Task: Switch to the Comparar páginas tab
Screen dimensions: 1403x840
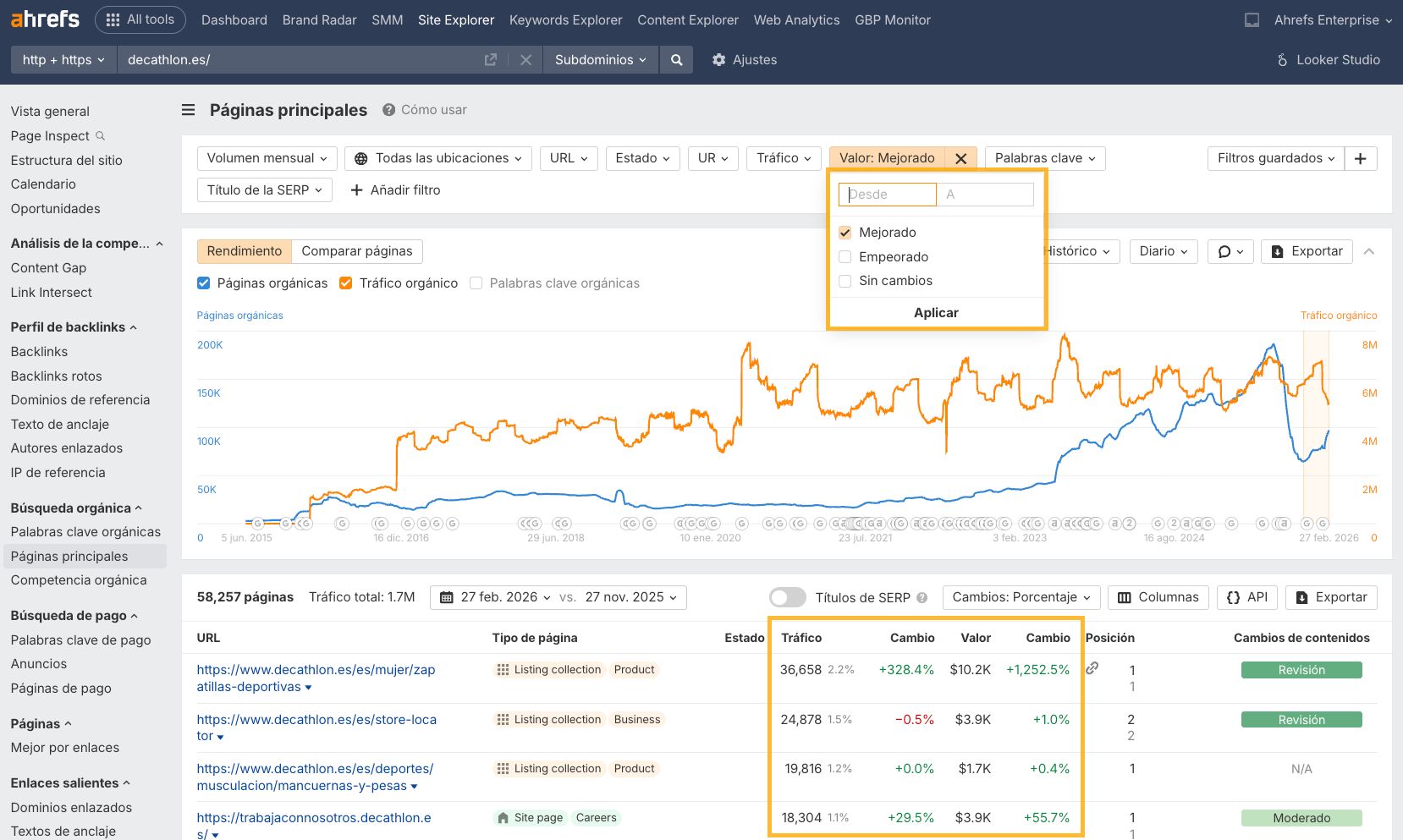Action: (356, 251)
